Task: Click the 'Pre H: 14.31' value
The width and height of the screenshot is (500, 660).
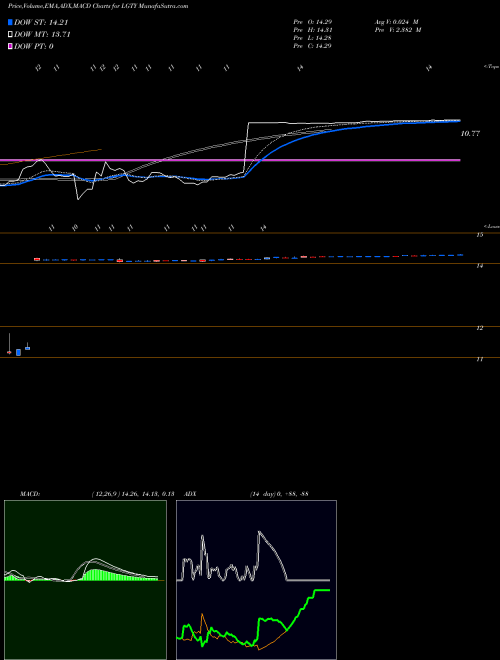Action: click(312, 30)
